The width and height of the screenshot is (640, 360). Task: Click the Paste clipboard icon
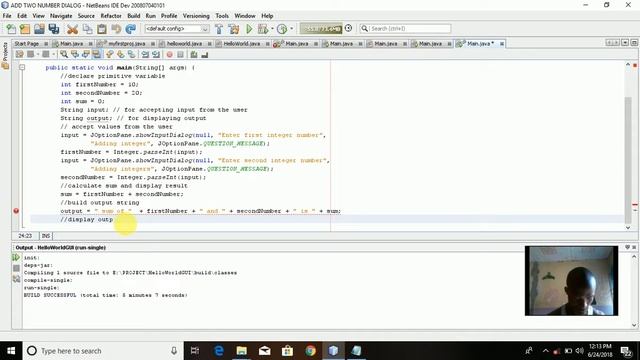102,29
